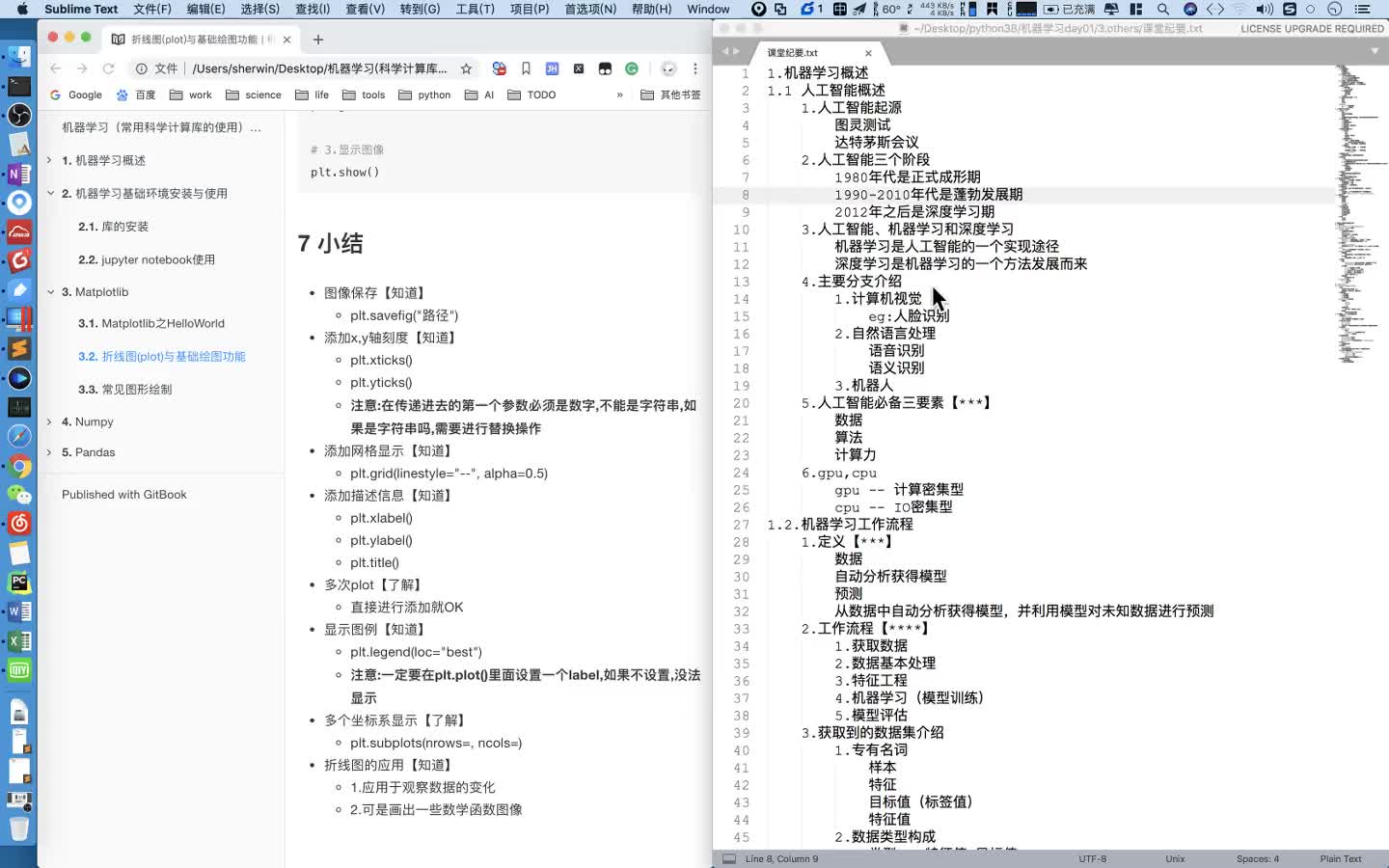Viewport: 1389px width, 868px height.
Task: Open Siri from the menu bar
Action: 1190,9
